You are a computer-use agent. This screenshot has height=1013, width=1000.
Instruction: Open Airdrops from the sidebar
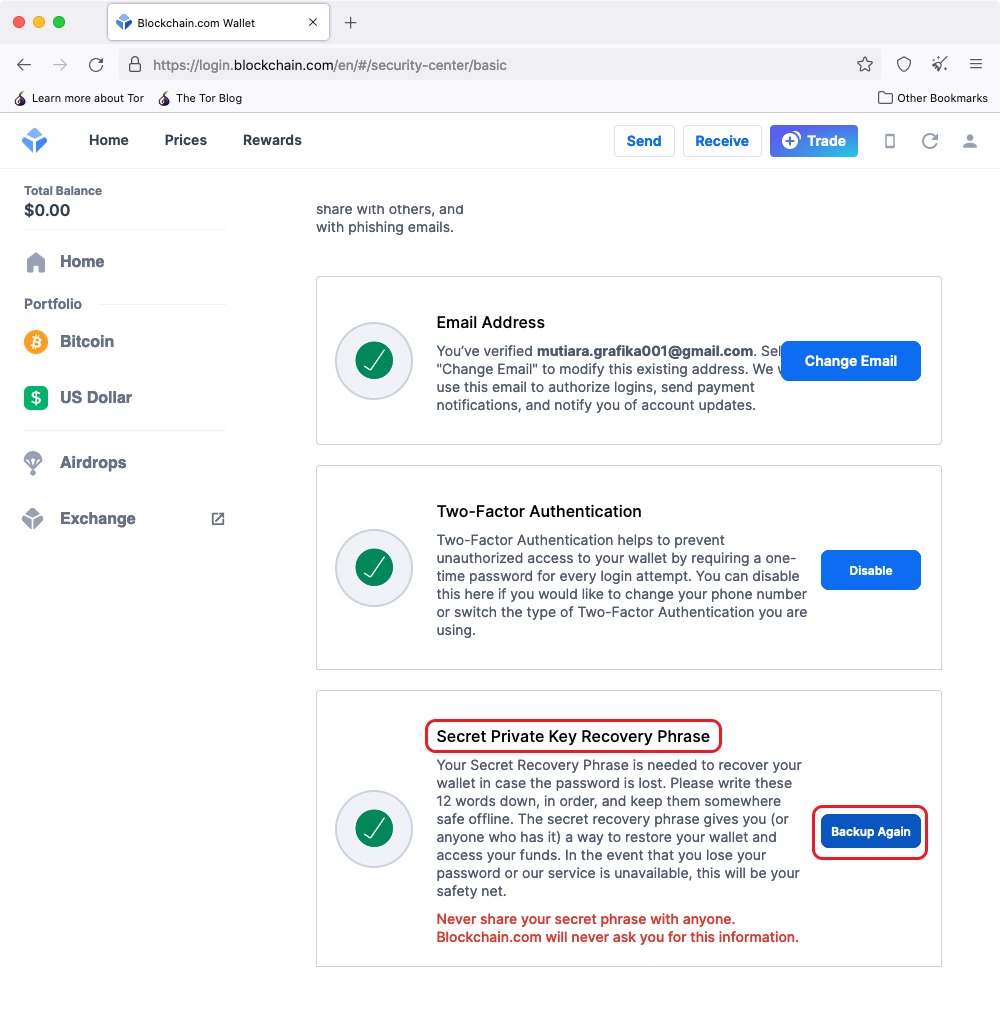click(x=93, y=463)
